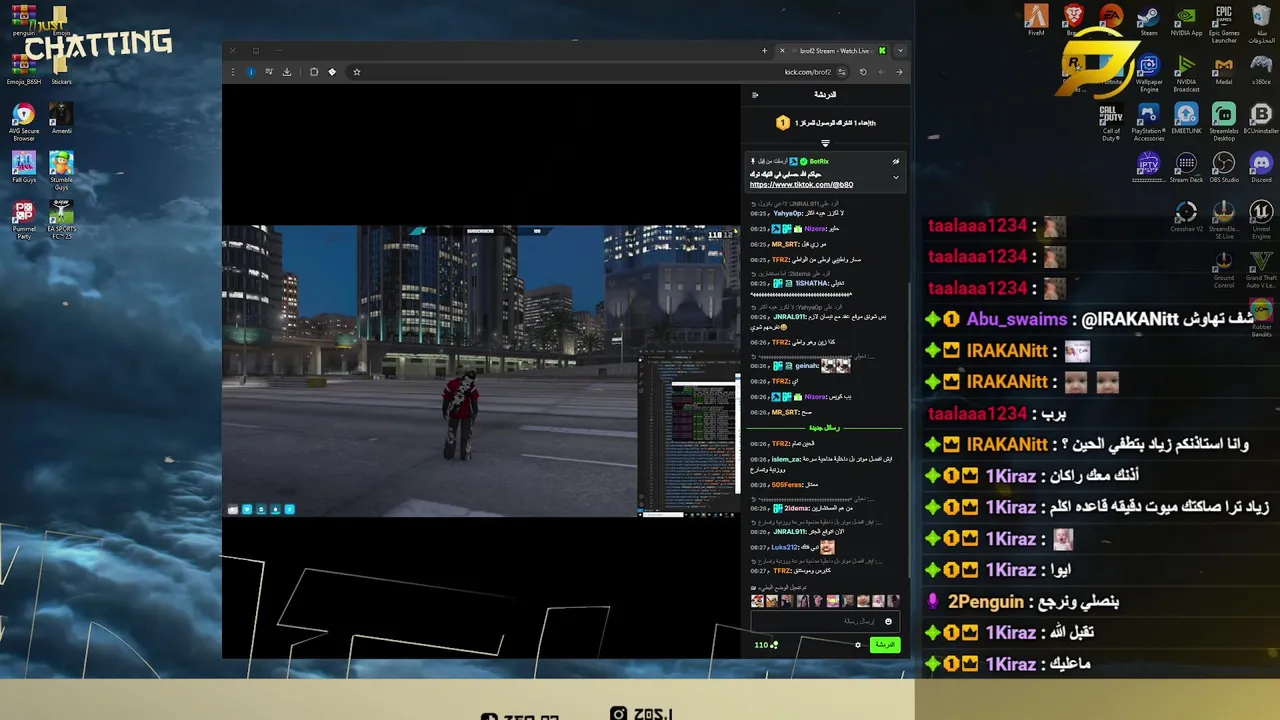Viewport: 1280px width, 720px height.
Task: Launch Discord from the desktop
Action: (x=1261, y=167)
